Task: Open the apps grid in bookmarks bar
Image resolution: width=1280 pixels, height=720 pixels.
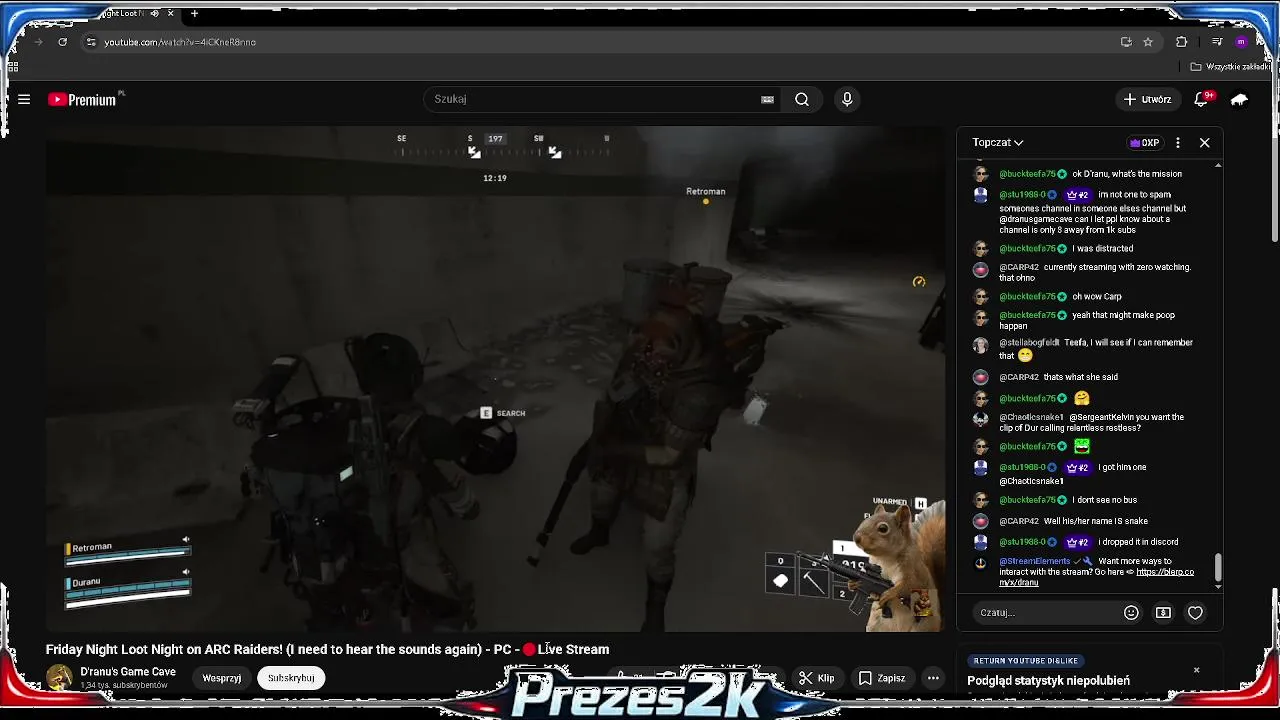Action: [13, 67]
